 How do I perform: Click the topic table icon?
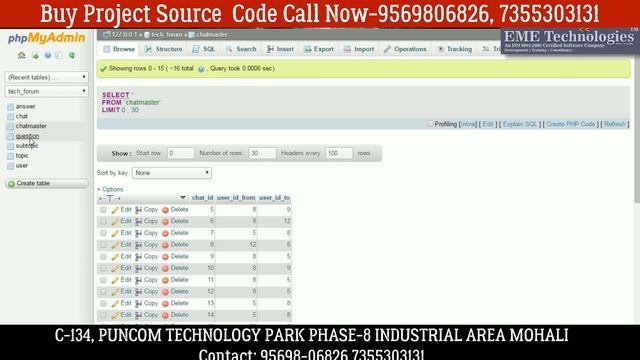coord(11,156)
